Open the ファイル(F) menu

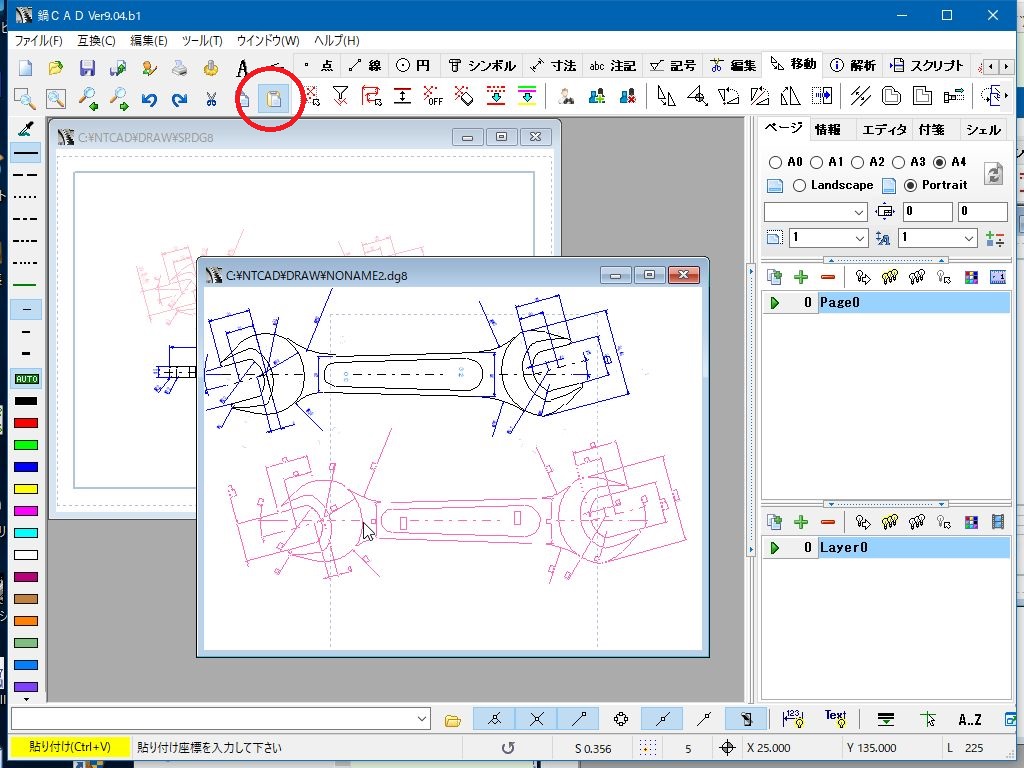click(x=39, y=40)
